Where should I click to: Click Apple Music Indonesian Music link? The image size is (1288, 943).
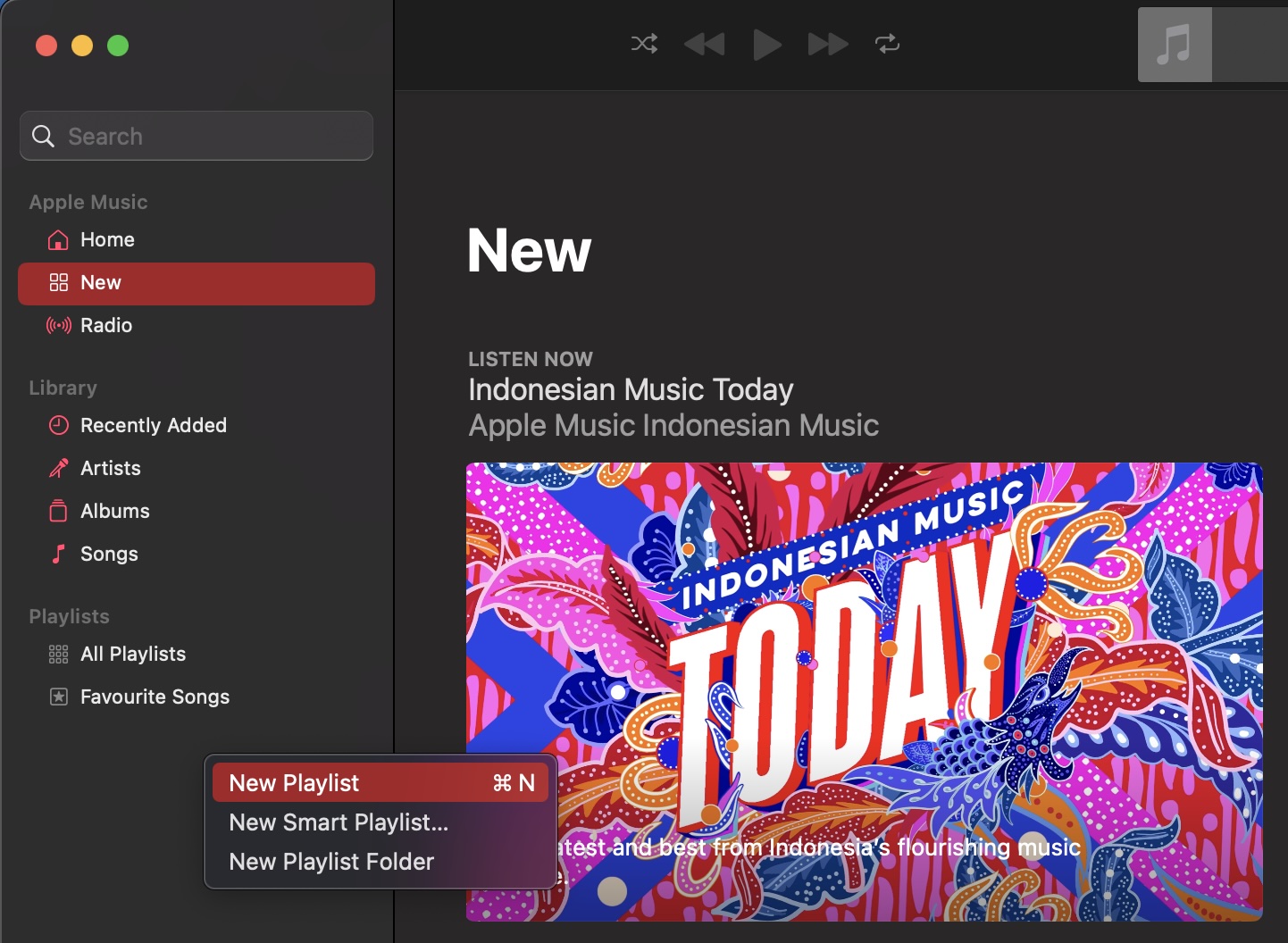pos(673,425)
